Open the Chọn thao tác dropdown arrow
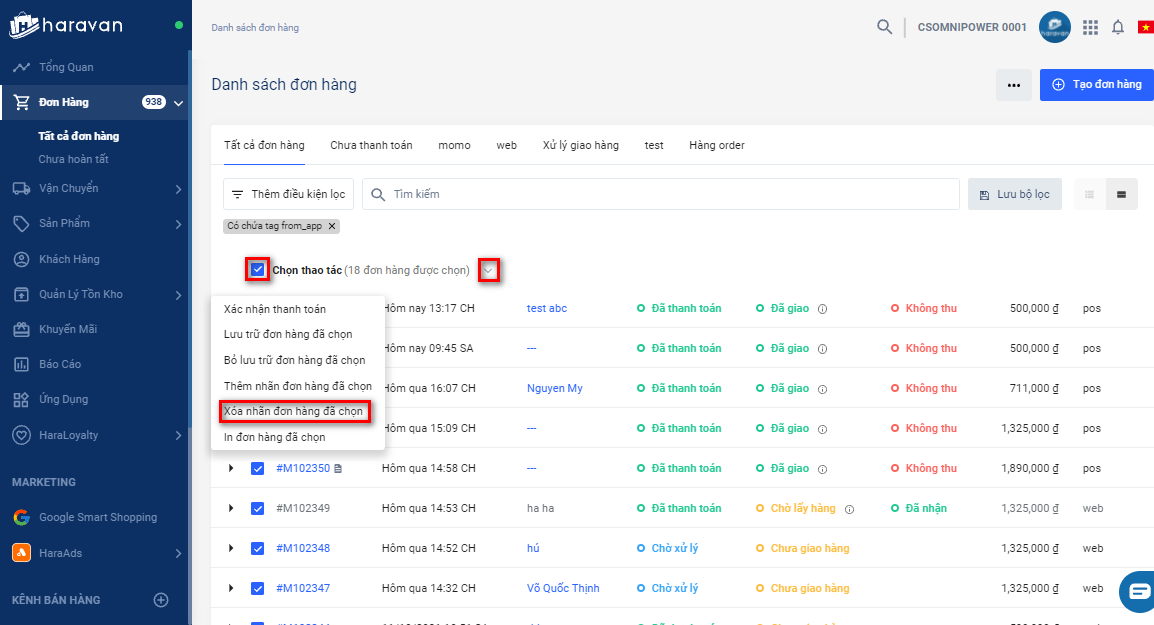The width and height of the screenshot is (1154, 625). 488,270
